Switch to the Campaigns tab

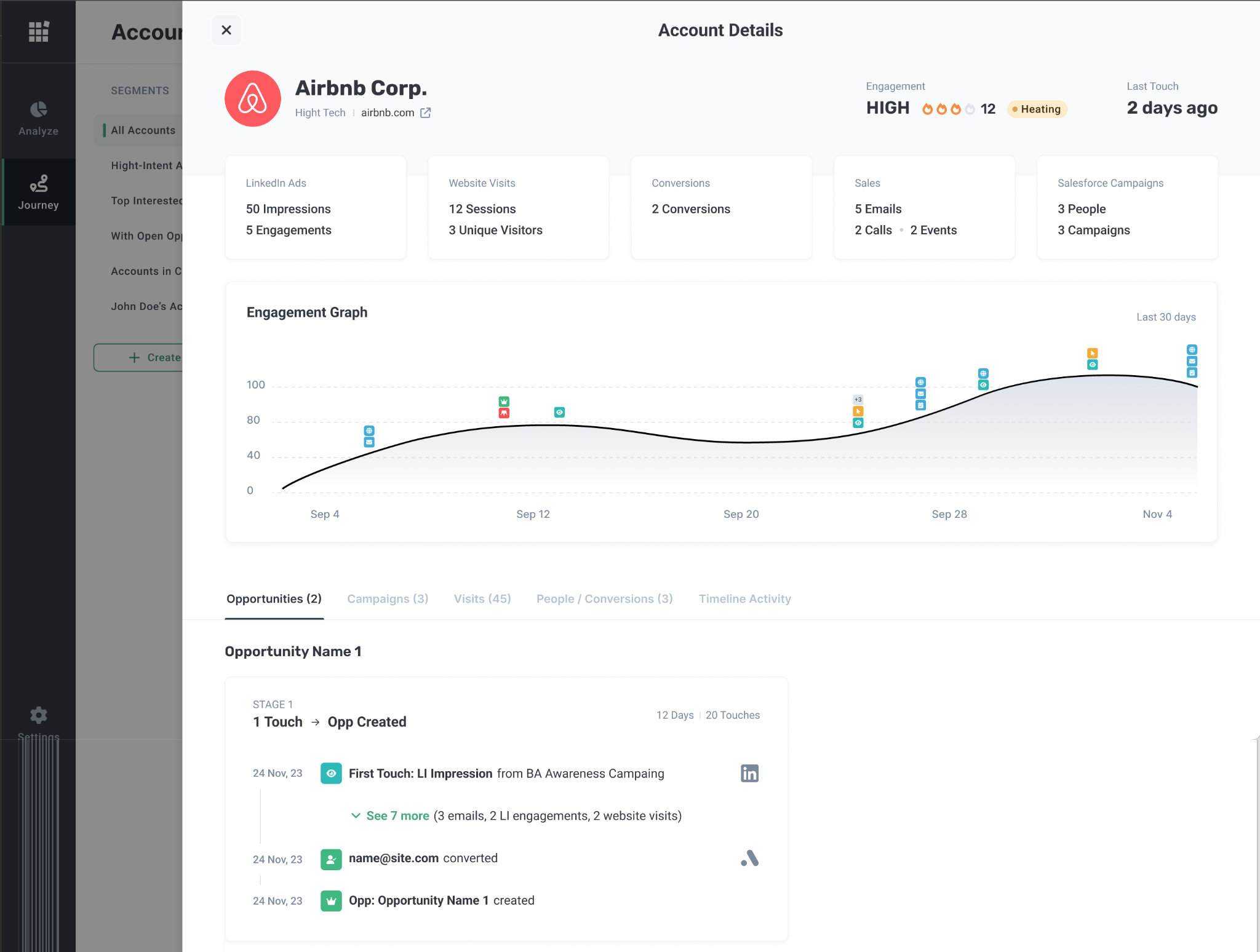coord(387,598)
